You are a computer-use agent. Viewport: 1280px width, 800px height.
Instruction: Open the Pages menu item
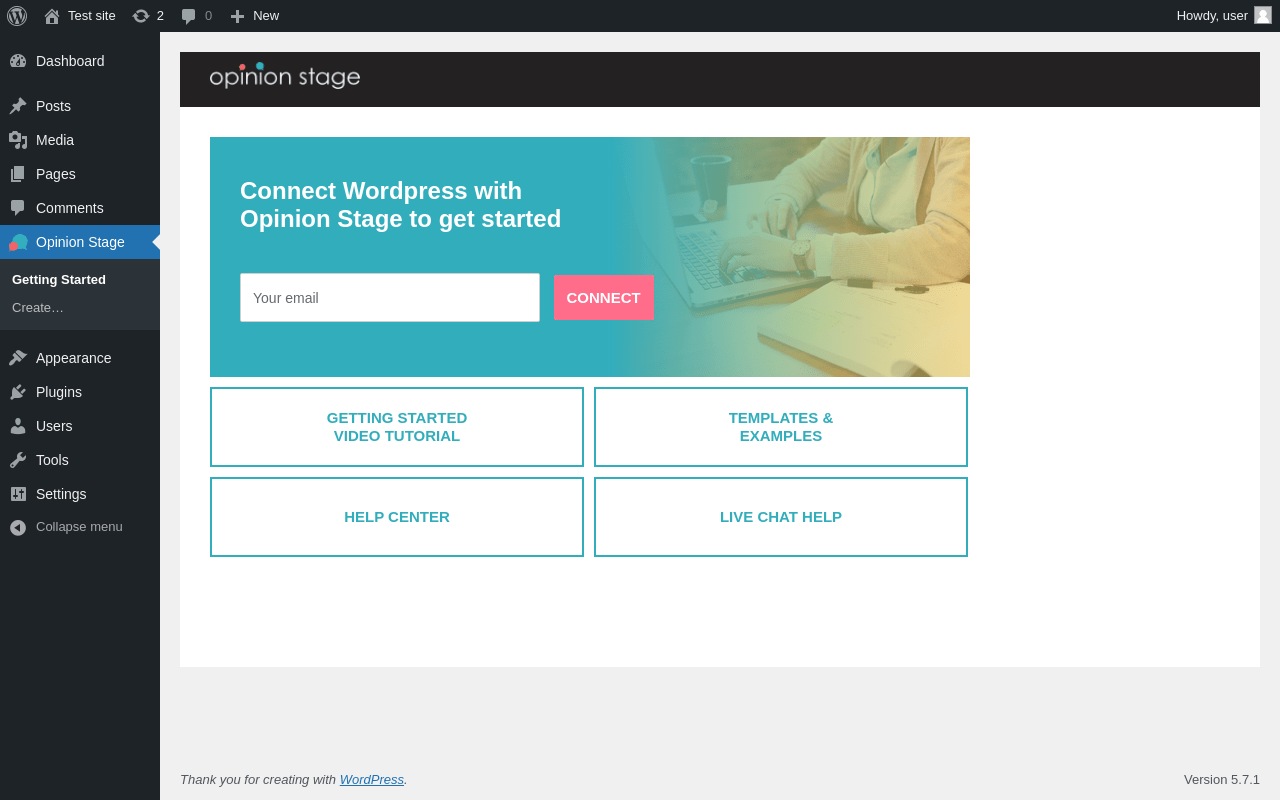(80, 174)
